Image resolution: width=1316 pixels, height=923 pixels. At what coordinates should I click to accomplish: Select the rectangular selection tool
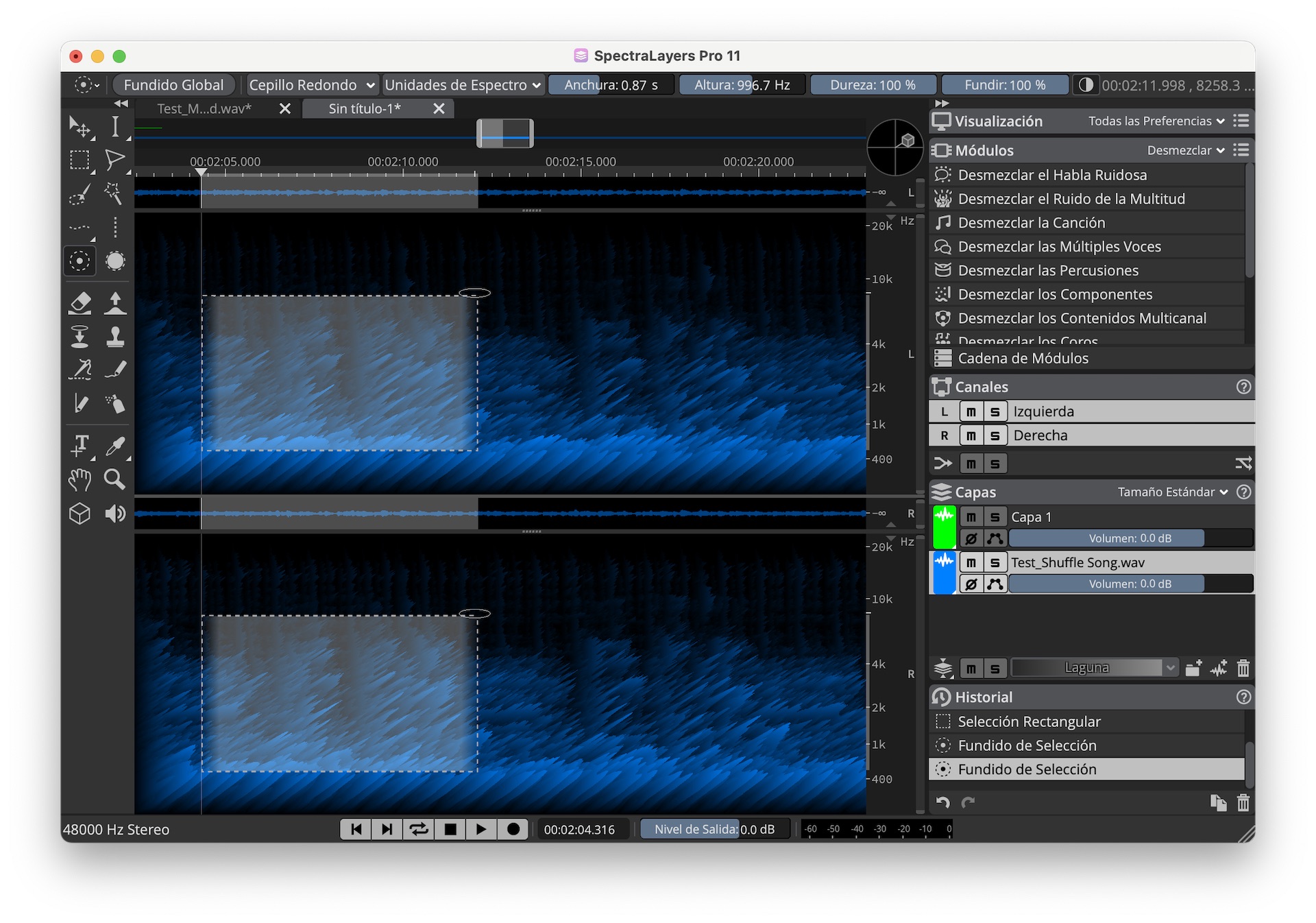pos(80,160)
